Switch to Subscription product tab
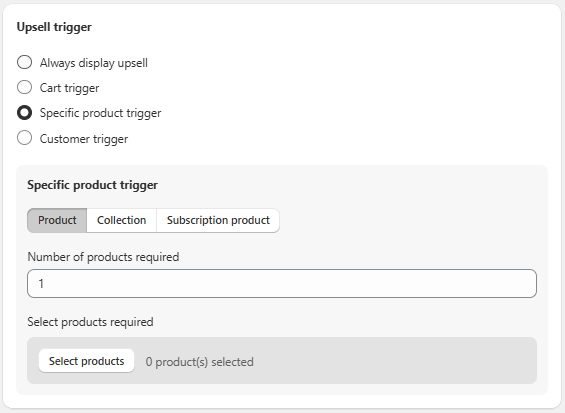 [218, 220]
